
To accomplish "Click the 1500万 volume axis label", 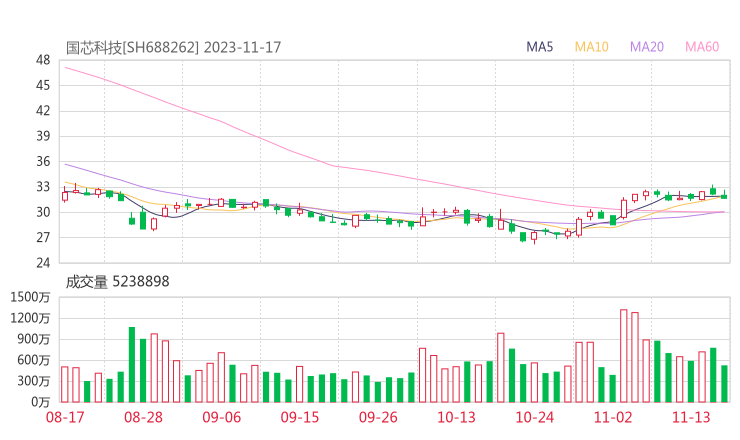I will [x=30, y=297].
